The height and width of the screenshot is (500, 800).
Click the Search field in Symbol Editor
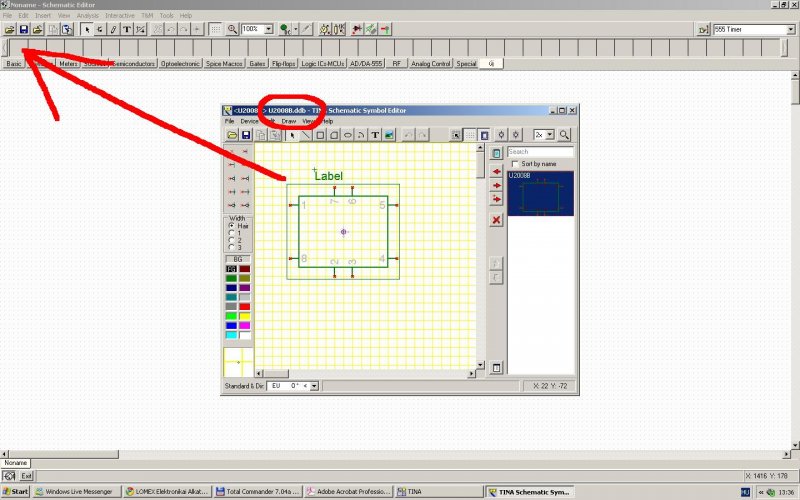[540, 152]
